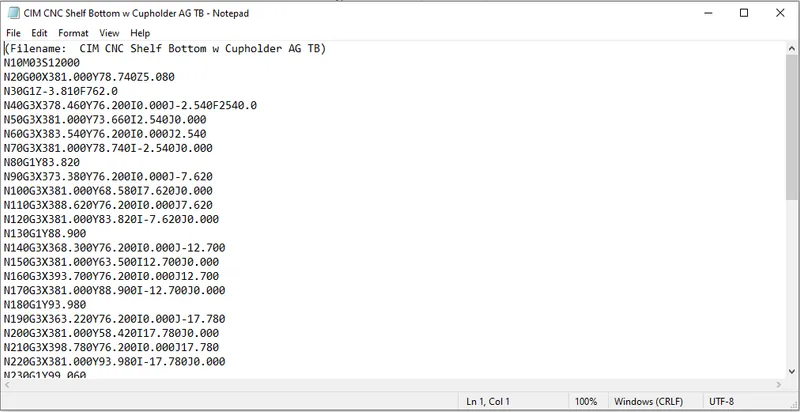Click line N140G3X368.300Y76.200
This screenshot has width=800, height=412.
[x=115, y=248]
